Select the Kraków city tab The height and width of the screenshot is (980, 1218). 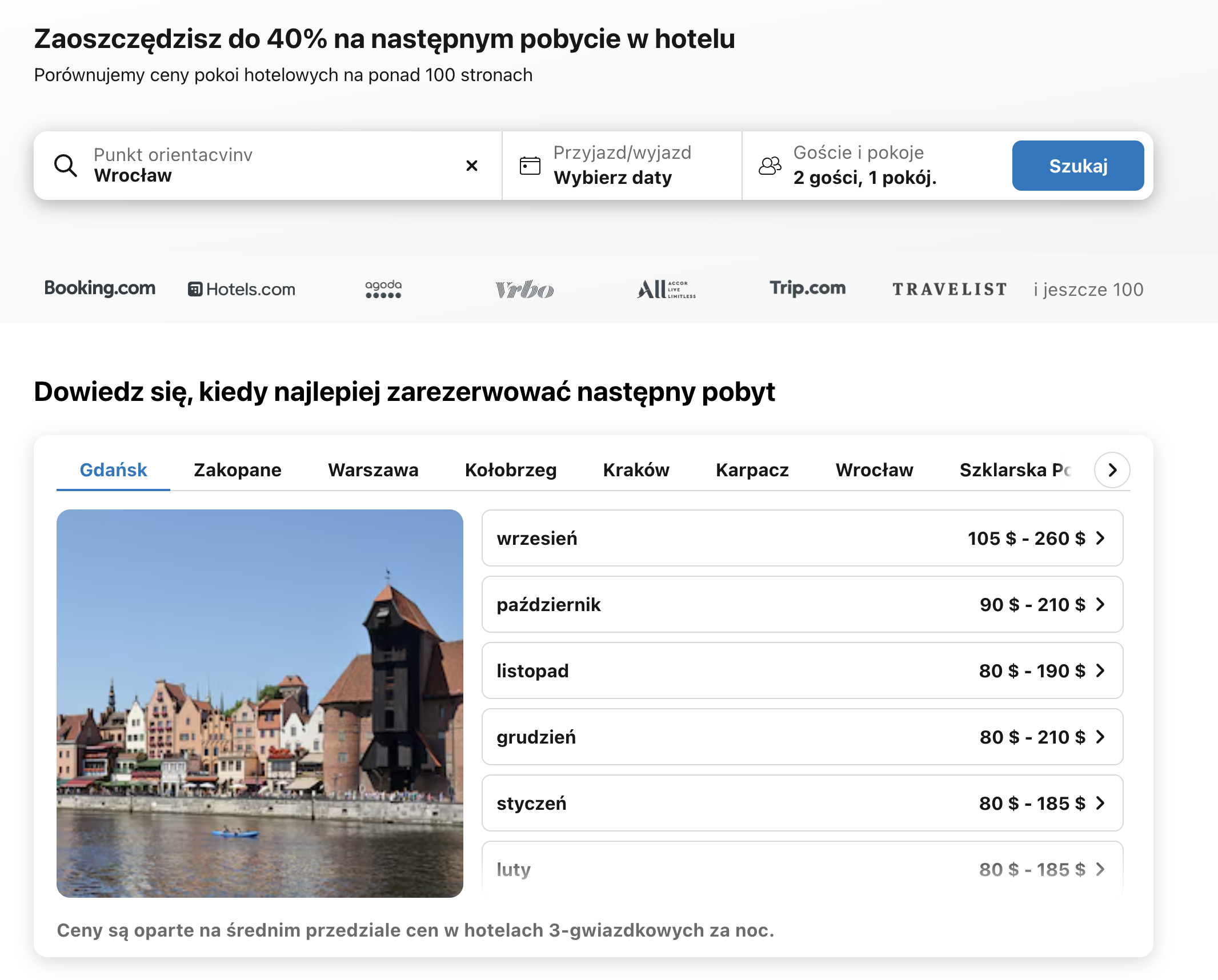tap(636, 470)
